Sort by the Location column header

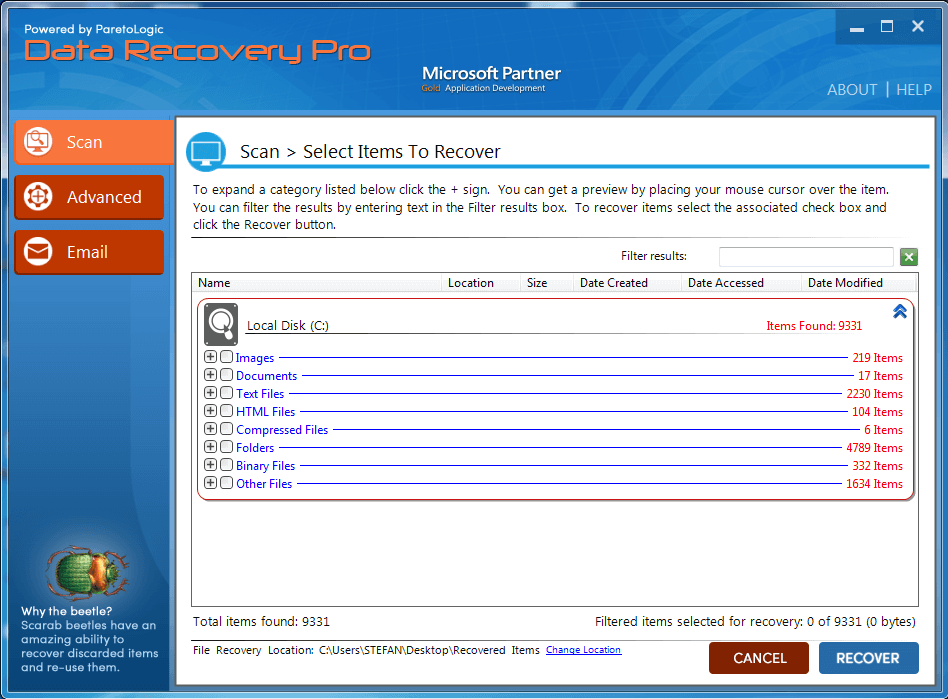click(x=481, y=283)
